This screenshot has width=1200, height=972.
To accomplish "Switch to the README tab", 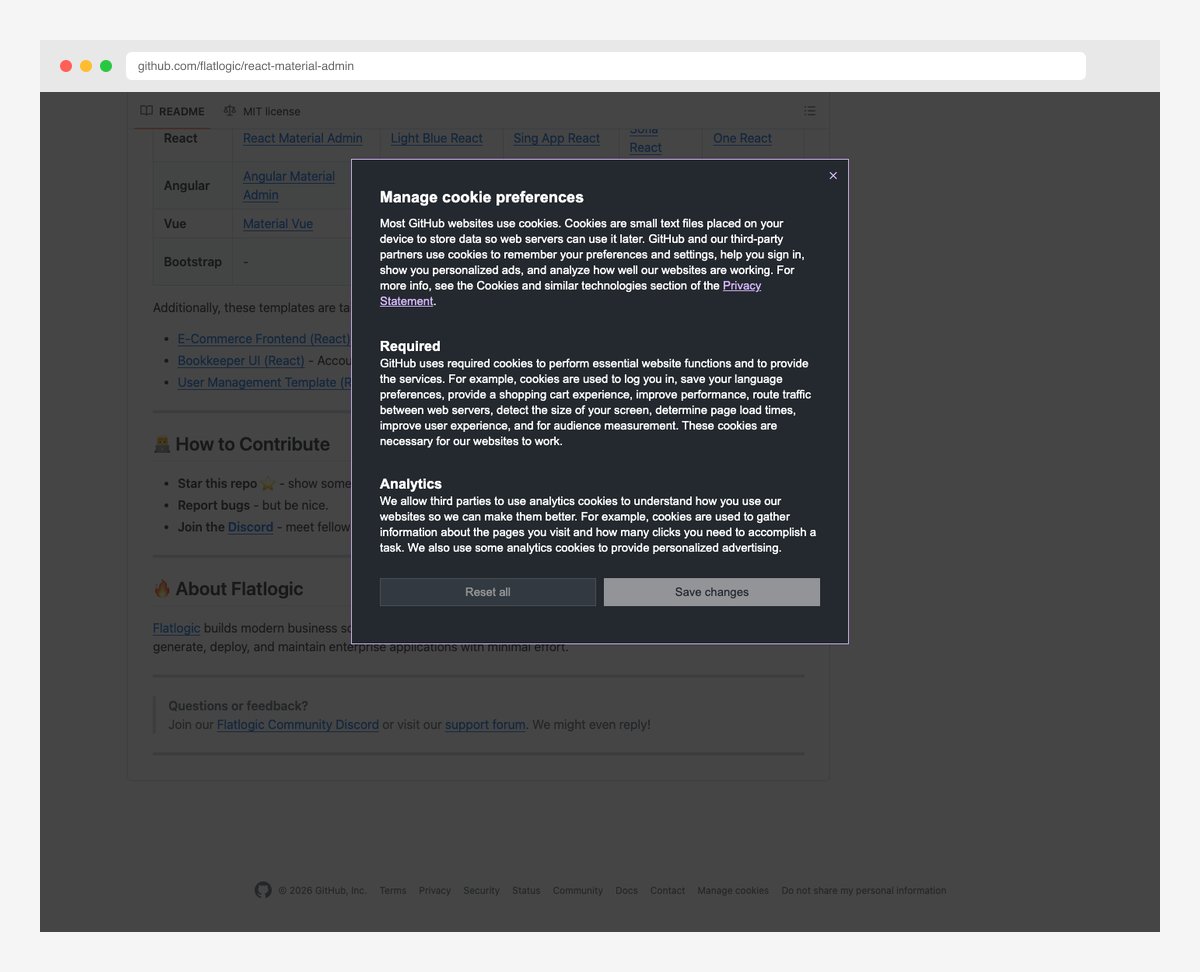I will point(173,111).
